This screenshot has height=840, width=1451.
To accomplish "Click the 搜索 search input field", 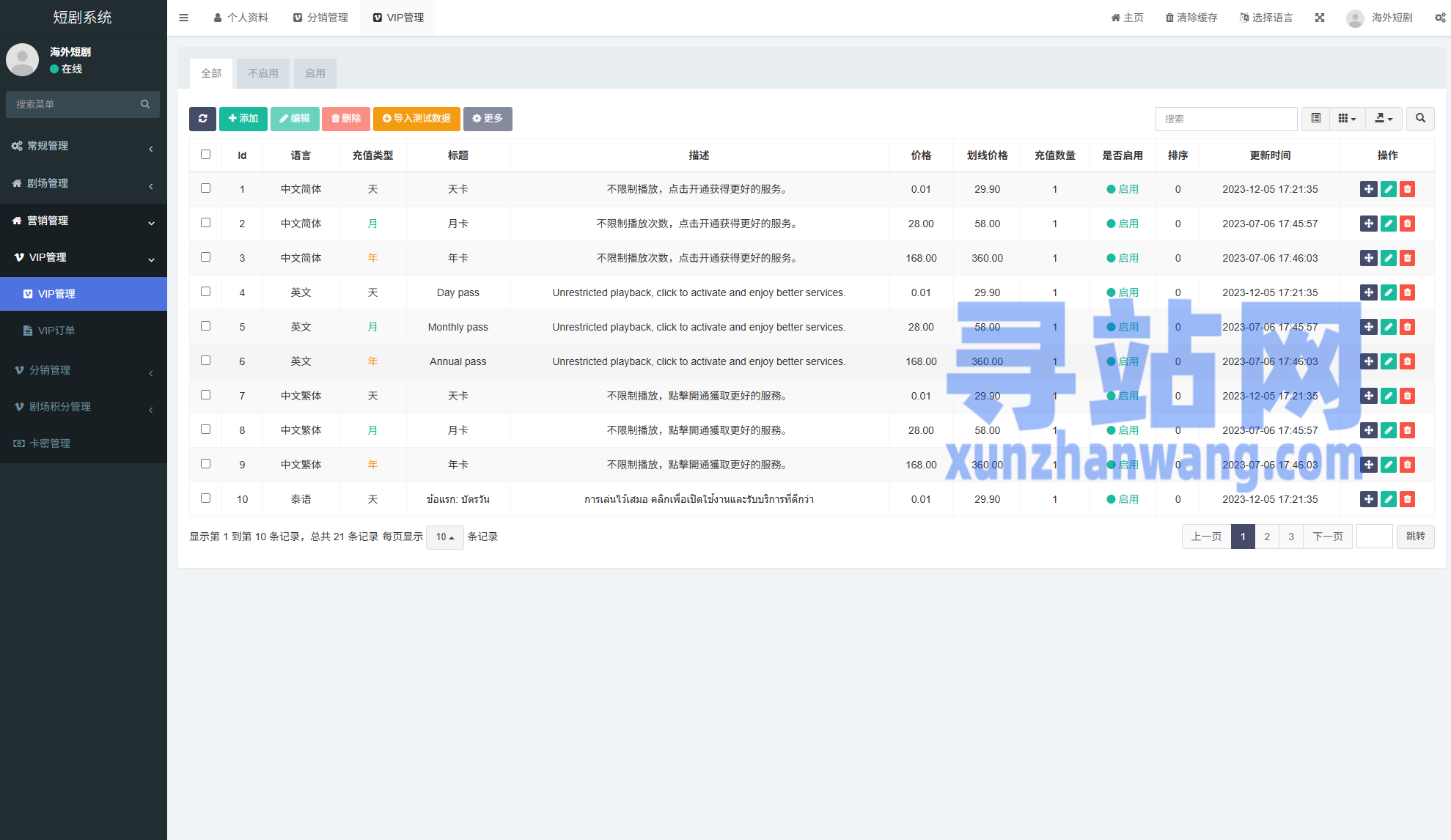I will [1226, 119].
